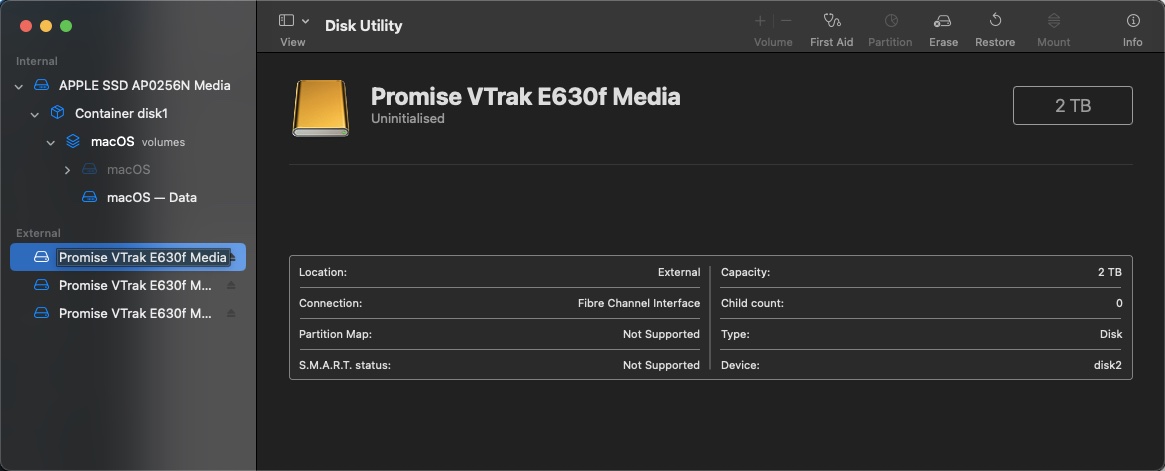The height and width of the screenshot is (471, 1165).
Task: Click the Erase toolbar icon
Action: click(943, 21)
